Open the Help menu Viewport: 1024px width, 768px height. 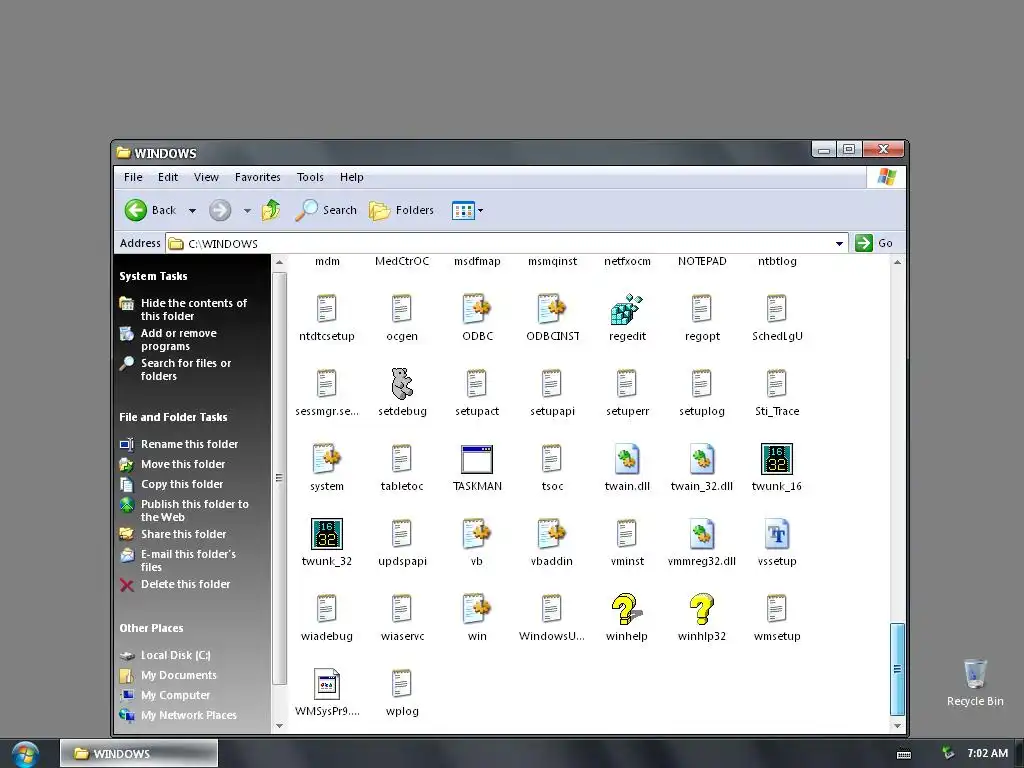[x=351, y=177]
